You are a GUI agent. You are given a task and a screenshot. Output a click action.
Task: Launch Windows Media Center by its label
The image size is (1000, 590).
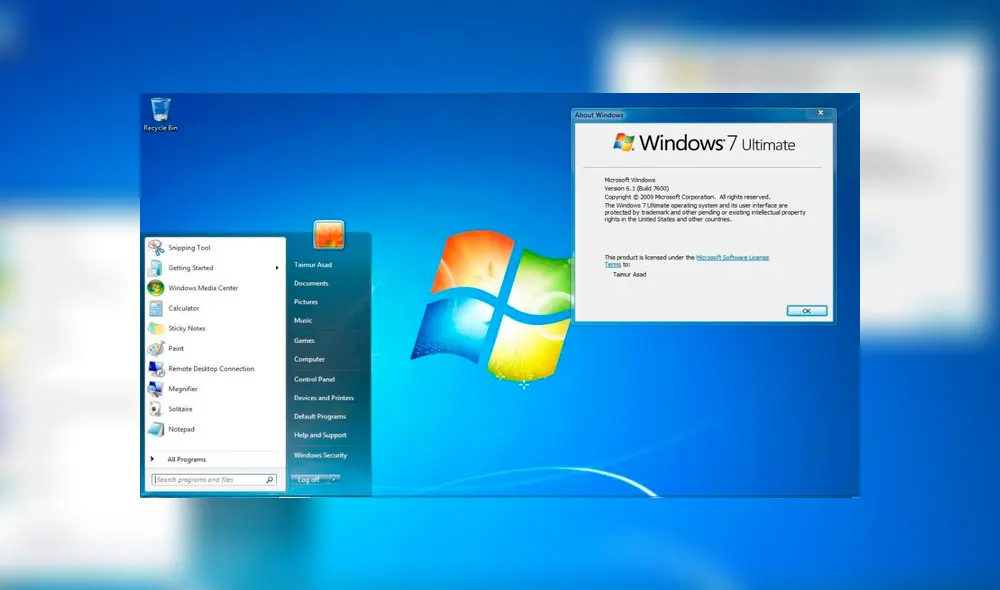click(x=203, y=288)
